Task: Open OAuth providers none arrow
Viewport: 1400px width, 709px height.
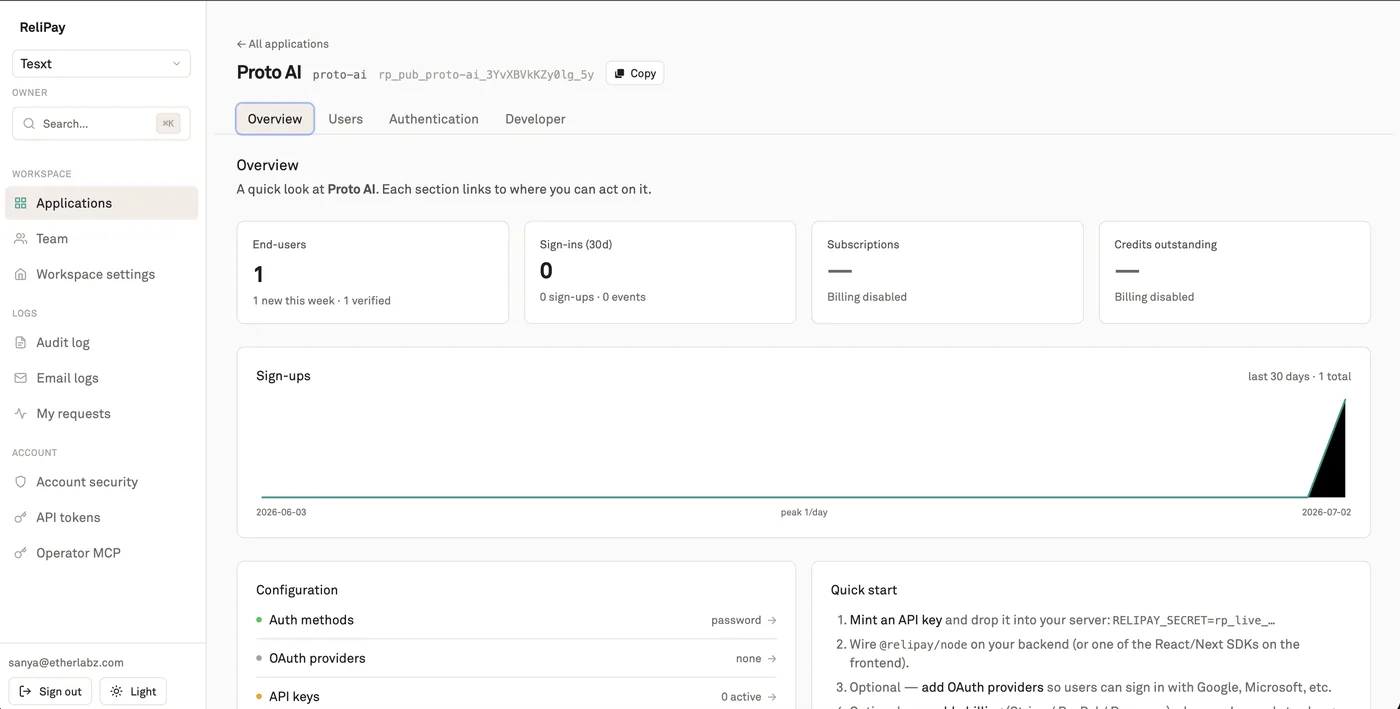Action: click(772, 659)
